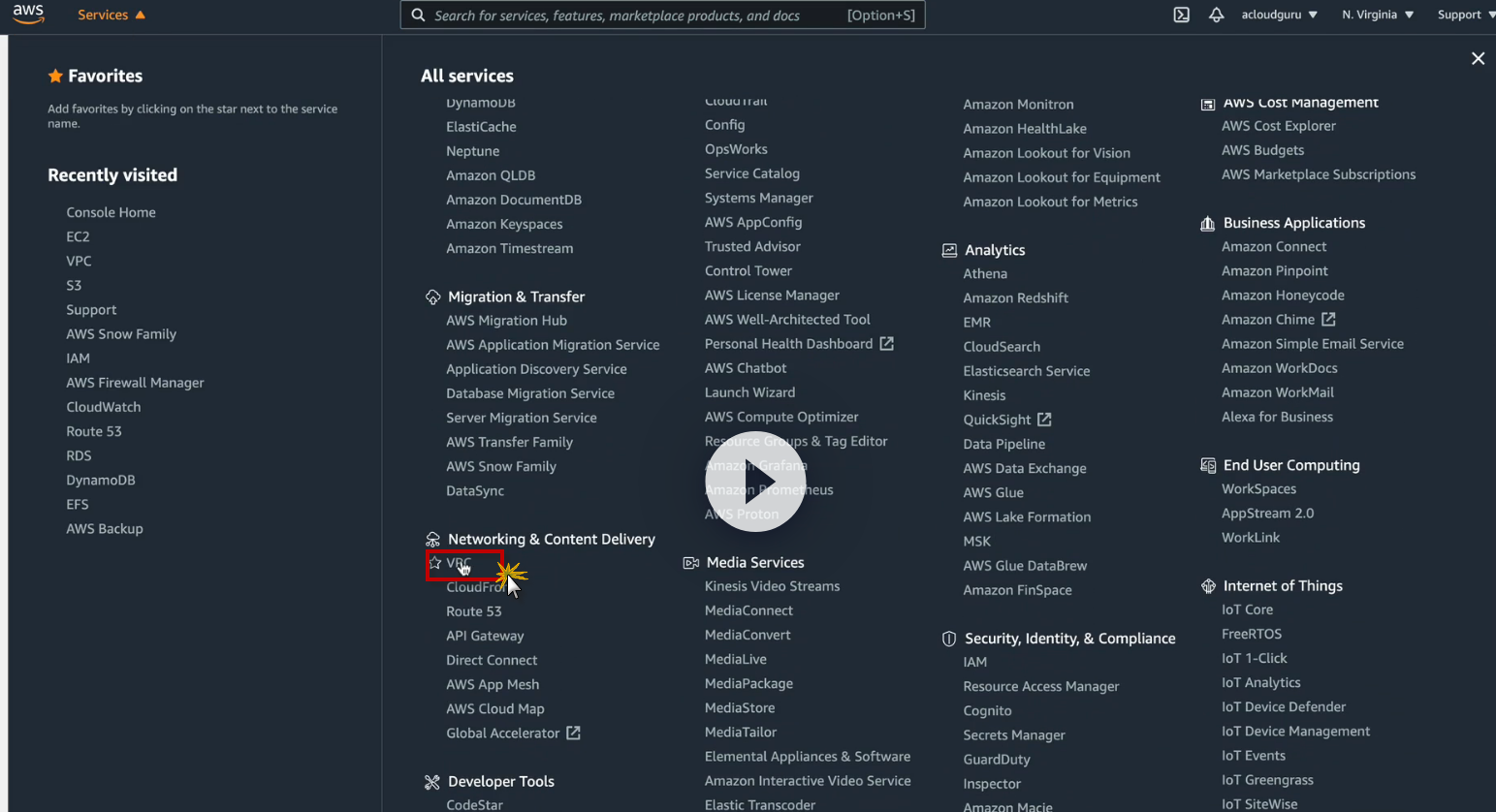This screenshot has width=1496, height=812.
Task: Click the Developer Tools category icon
Action: [432, 782]
